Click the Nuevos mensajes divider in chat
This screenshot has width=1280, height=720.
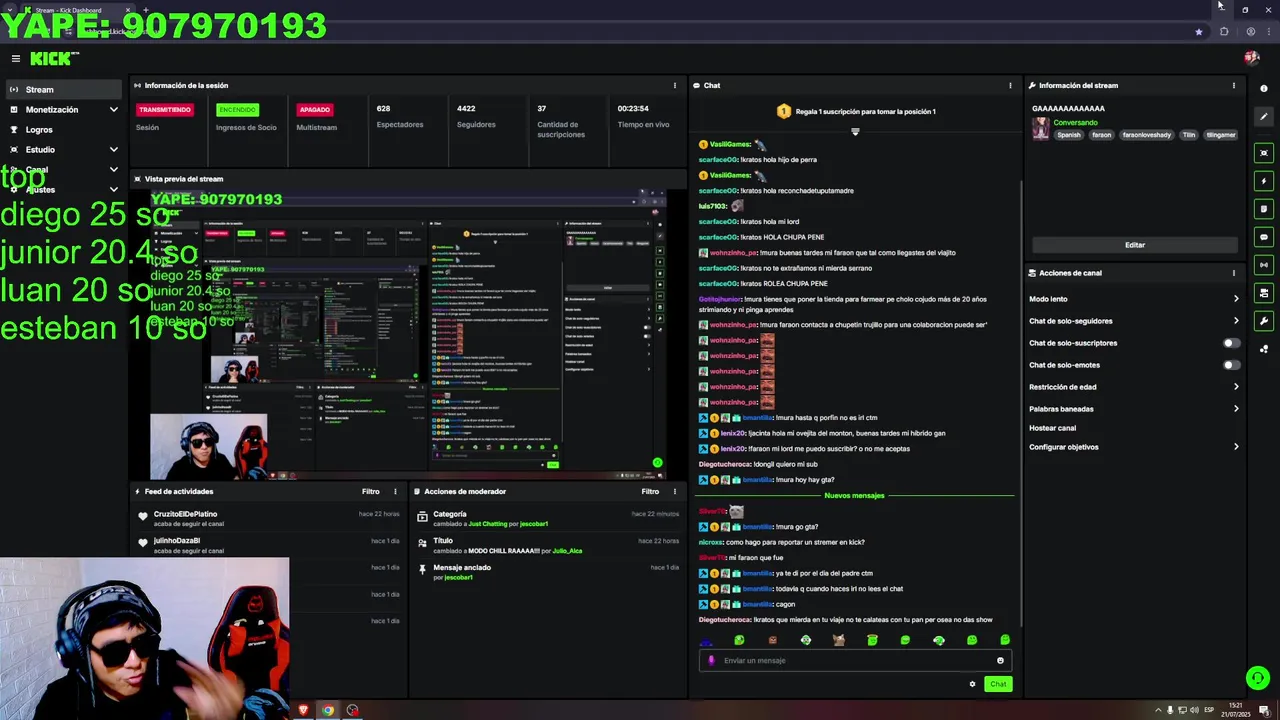(854, 495)
